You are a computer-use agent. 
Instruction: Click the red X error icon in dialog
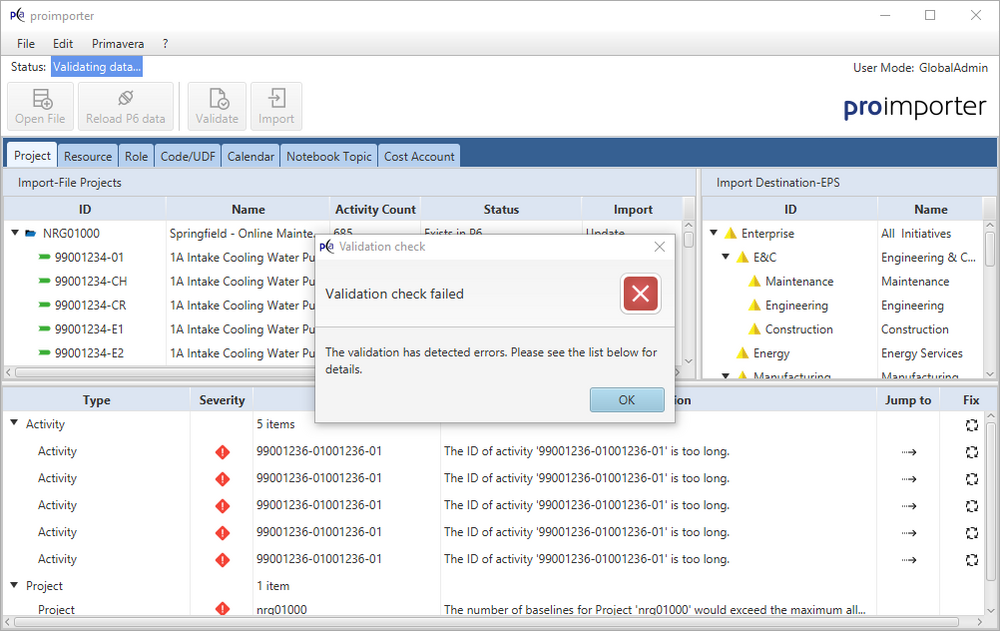(x=641, y=294)
